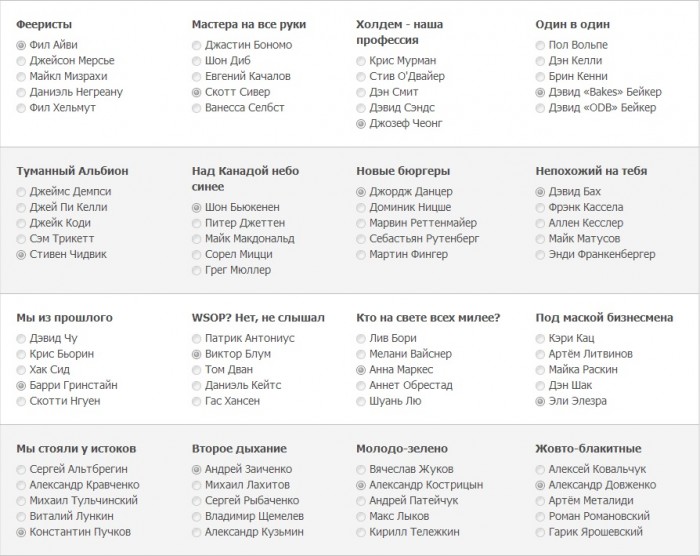Select Гарик Ярошевский option

click(x=541, y=531)
